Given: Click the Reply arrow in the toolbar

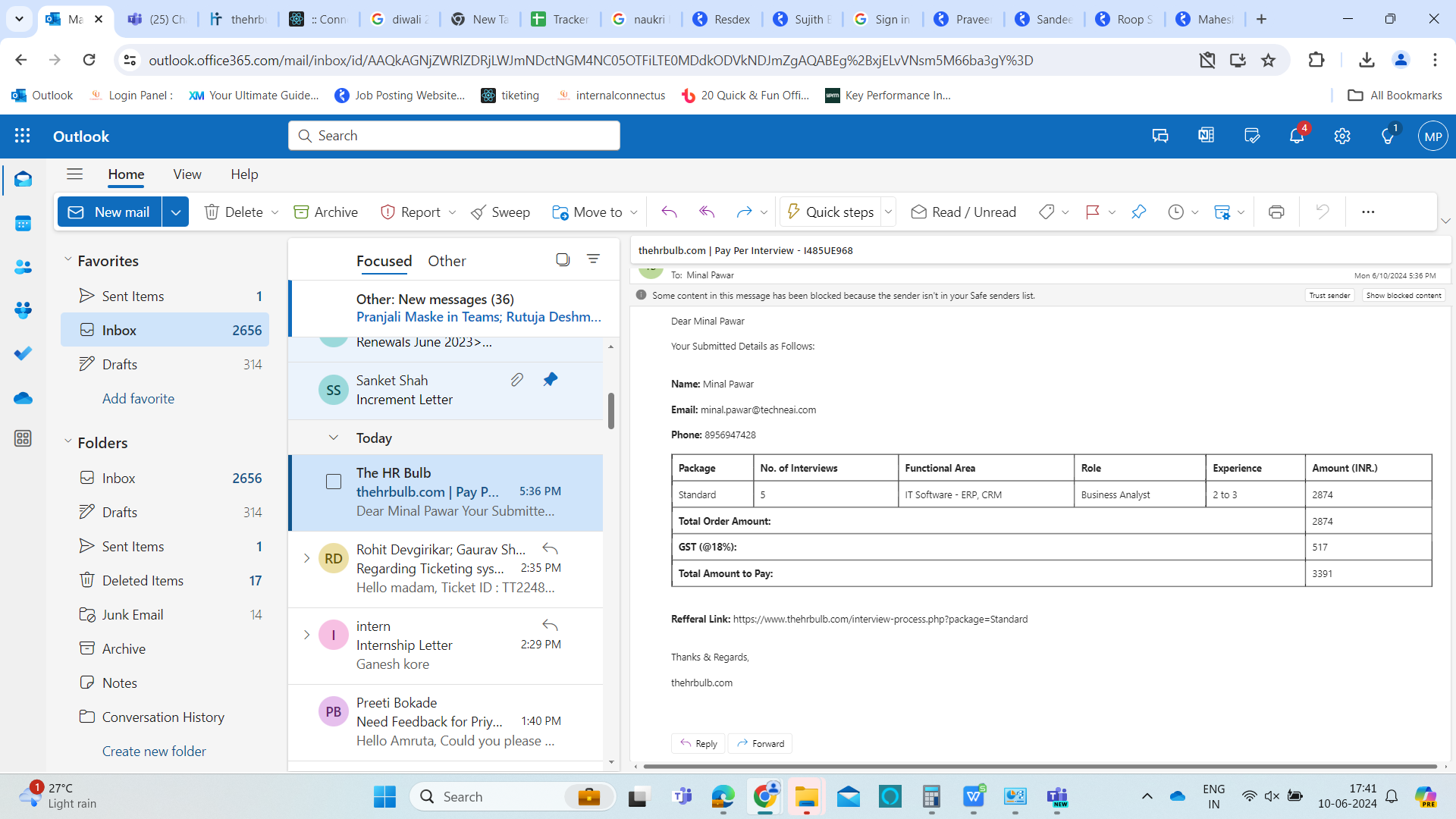Looking at the screenshot, I should pyautogui.click(x=669, y=212).
